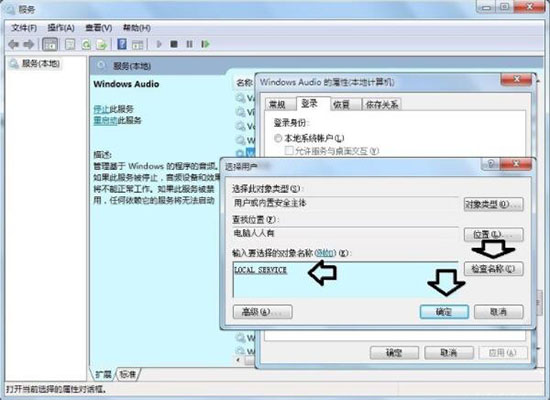Image resolution: width=550 pixels, height=400 pixels.
Task: Click the 停止 this service link
Action: (x=101, y=109)
